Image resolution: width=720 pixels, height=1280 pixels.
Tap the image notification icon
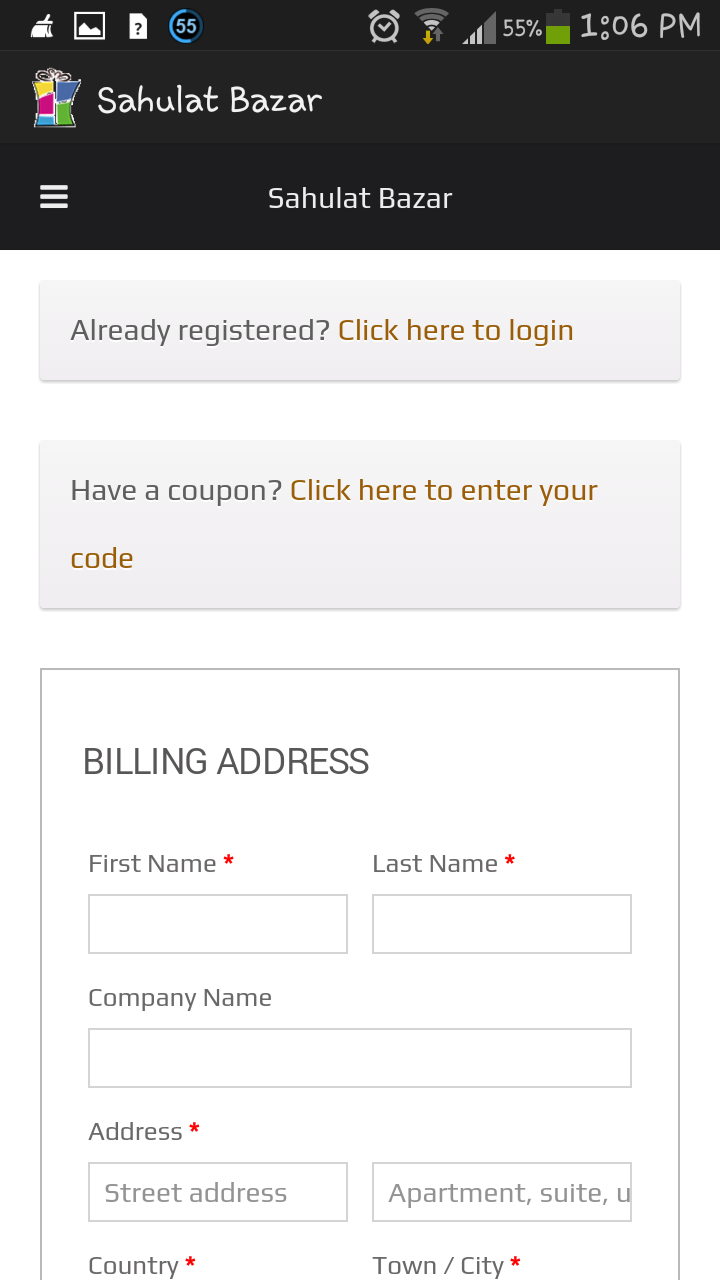(90, 27)
